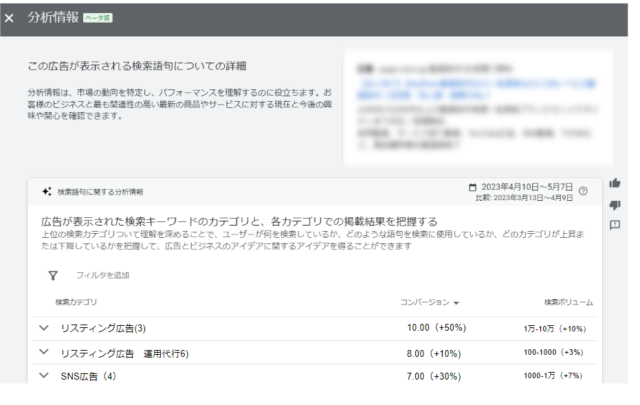Select the SNS広告 (4) category name
640x405 pixels.
[89, 376]
